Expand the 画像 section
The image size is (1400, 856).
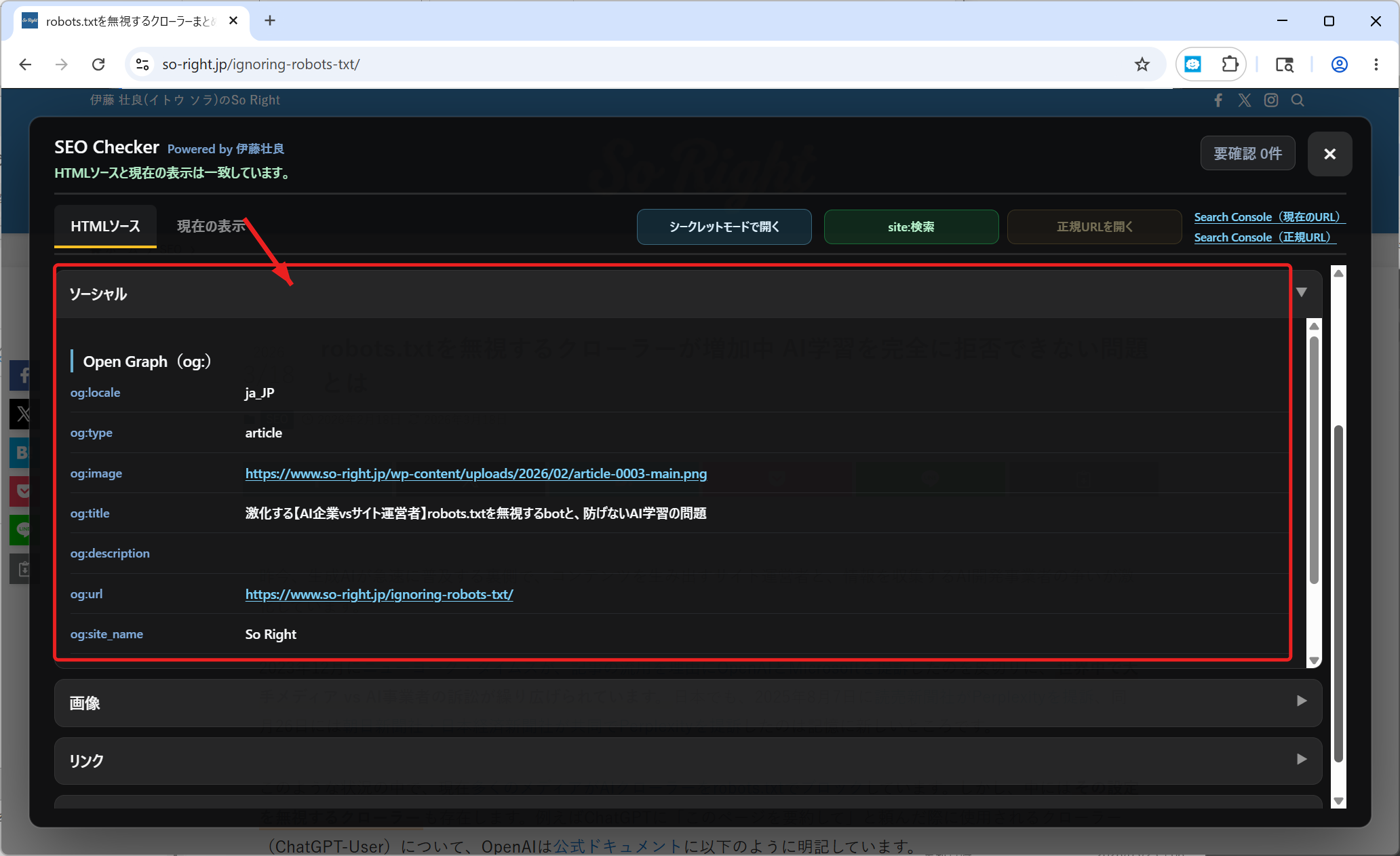tap(687, 703)
